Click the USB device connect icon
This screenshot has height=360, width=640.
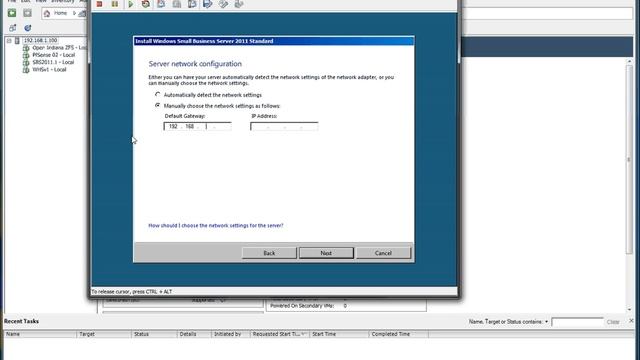click(x=239, y=4)
